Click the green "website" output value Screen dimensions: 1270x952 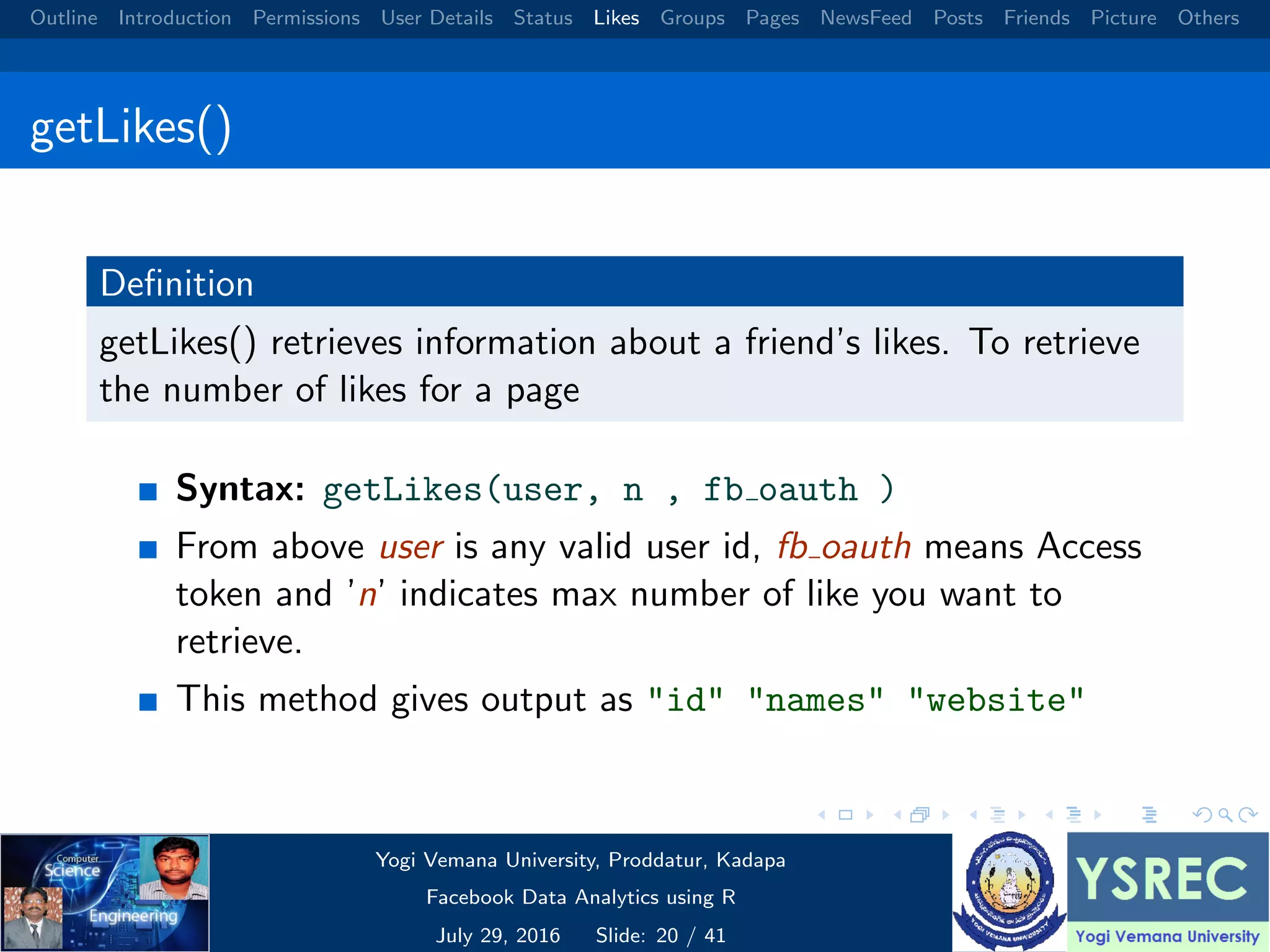coord(996,700)
